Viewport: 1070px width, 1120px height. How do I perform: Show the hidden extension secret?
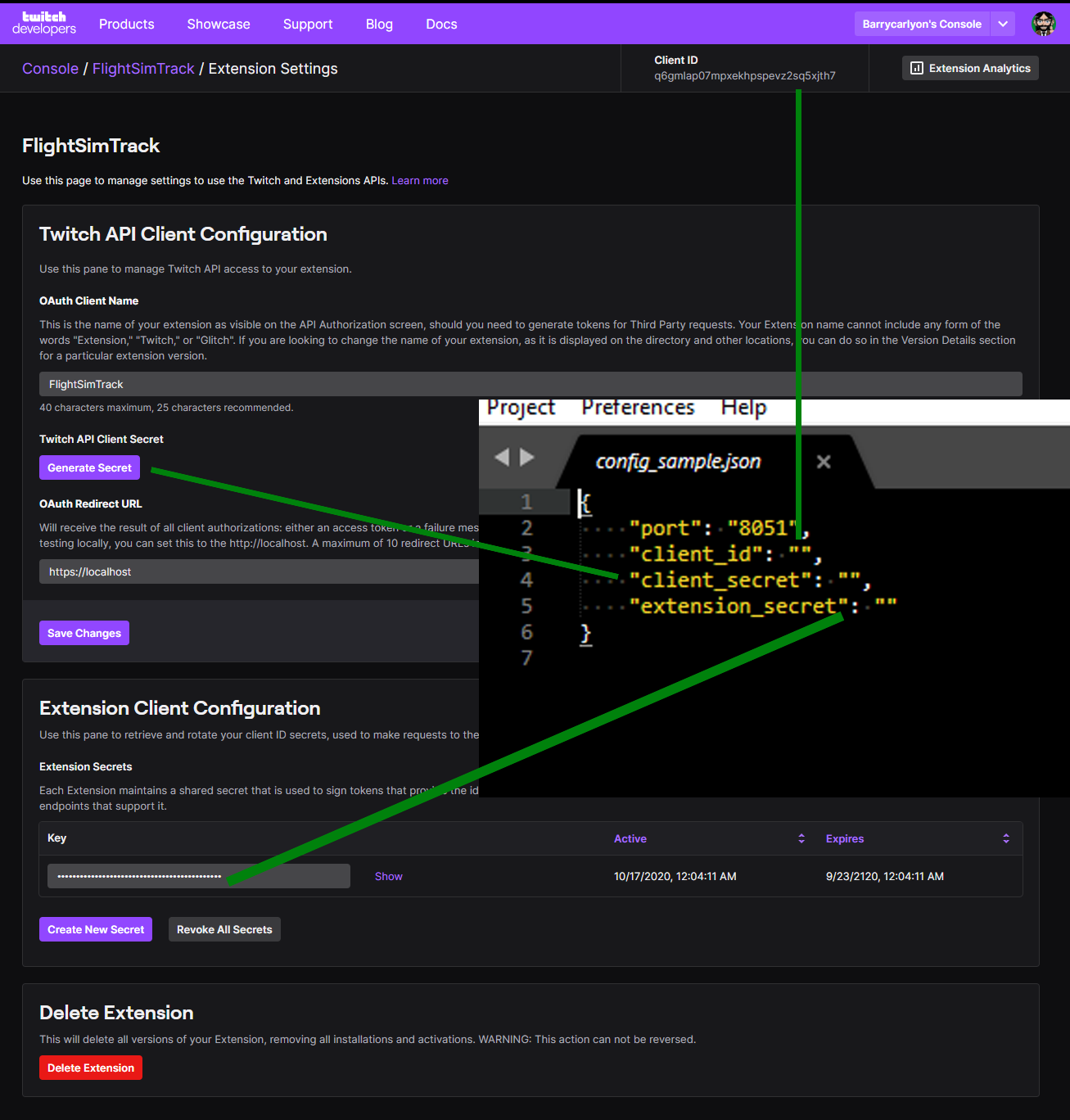click(x=388, y=876)
